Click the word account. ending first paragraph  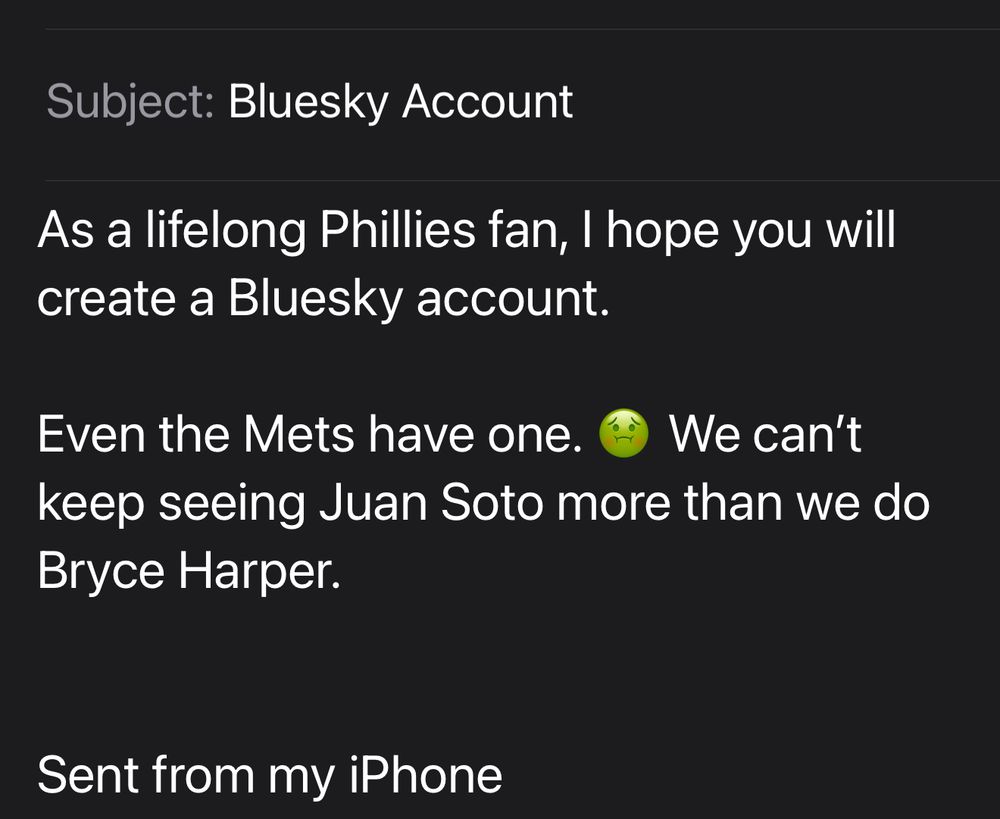click(x=513, y=300)
